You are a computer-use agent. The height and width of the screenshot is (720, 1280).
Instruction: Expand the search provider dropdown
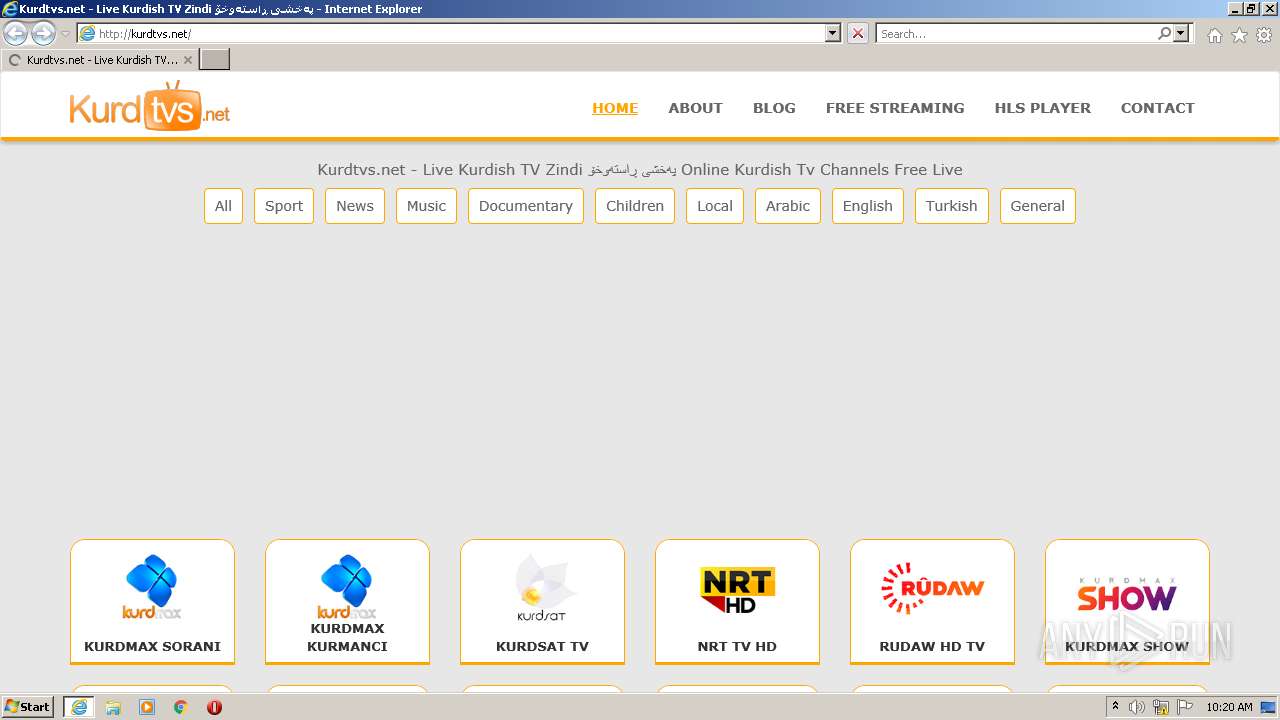coord(1181,33)
